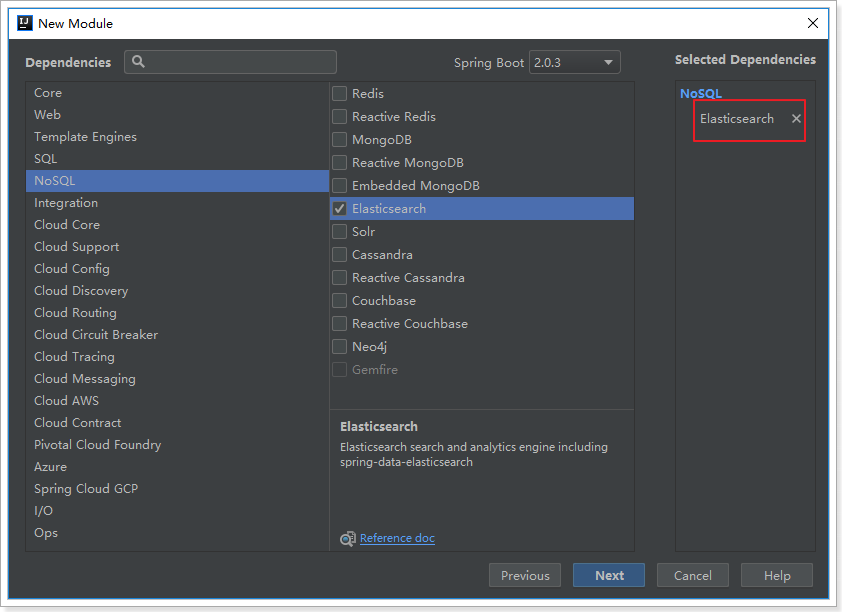Image resolution: width=842 pixels, height=612 pixels.
Task: Choose Cloud Discovery category
Action: [81, 291]
